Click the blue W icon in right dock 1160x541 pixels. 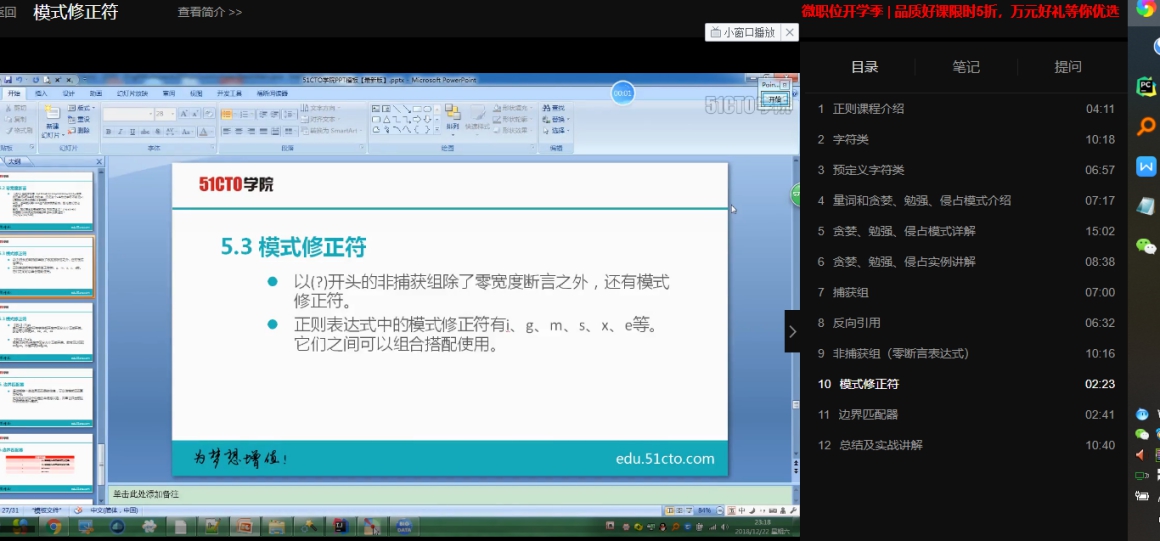1146,166
